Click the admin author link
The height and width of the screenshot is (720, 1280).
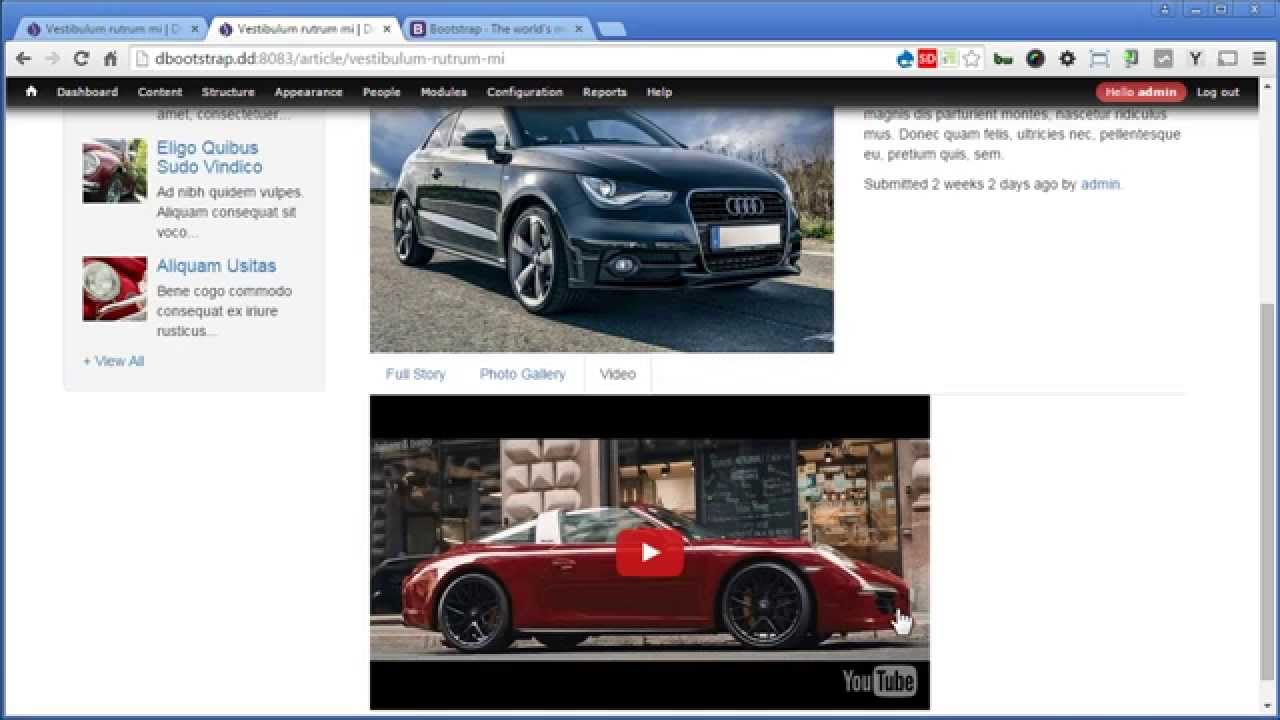[1100, 184]
